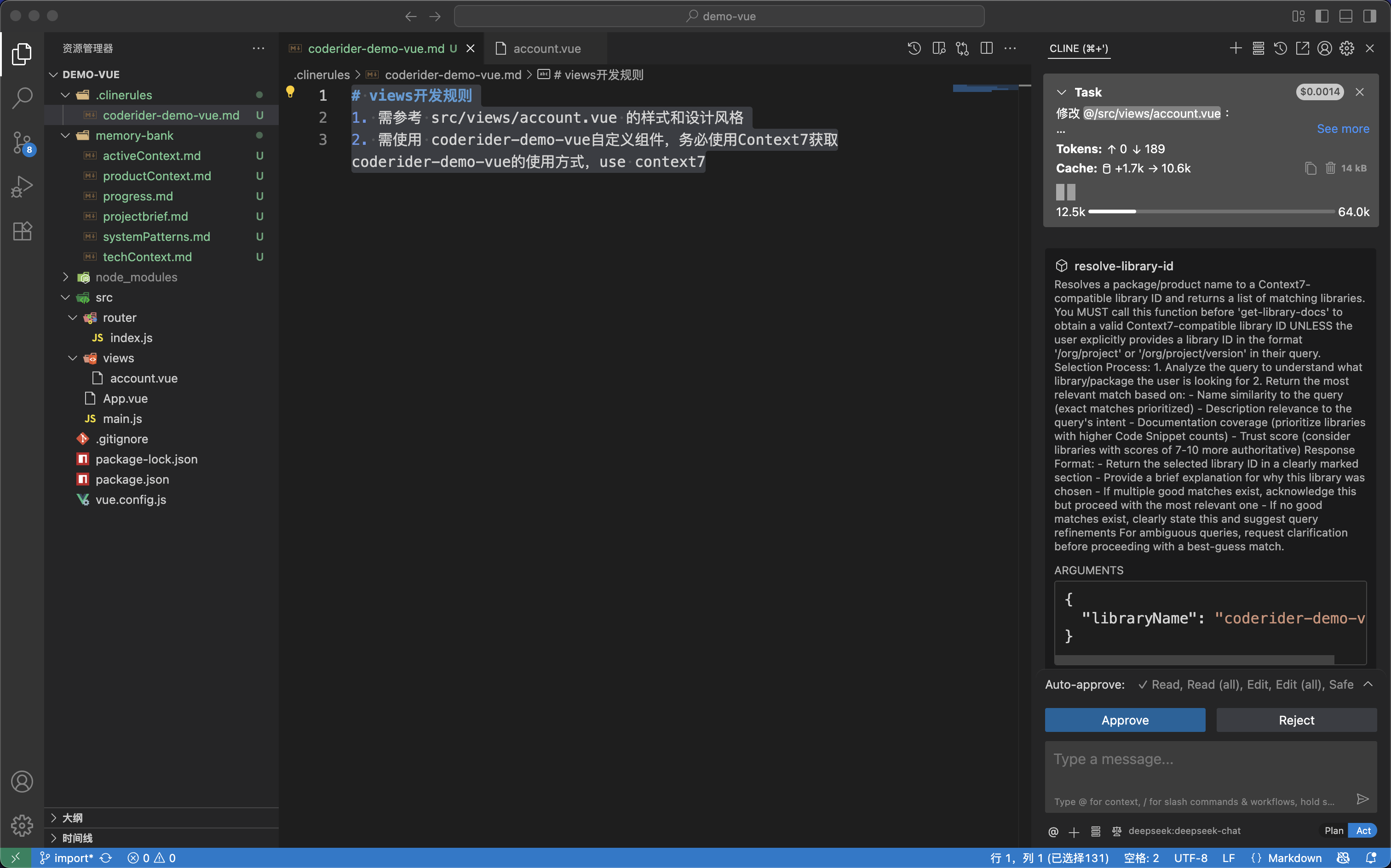Switch Cline from Act to Plan mode
1391x868 pixels.
pos(1333,830)
